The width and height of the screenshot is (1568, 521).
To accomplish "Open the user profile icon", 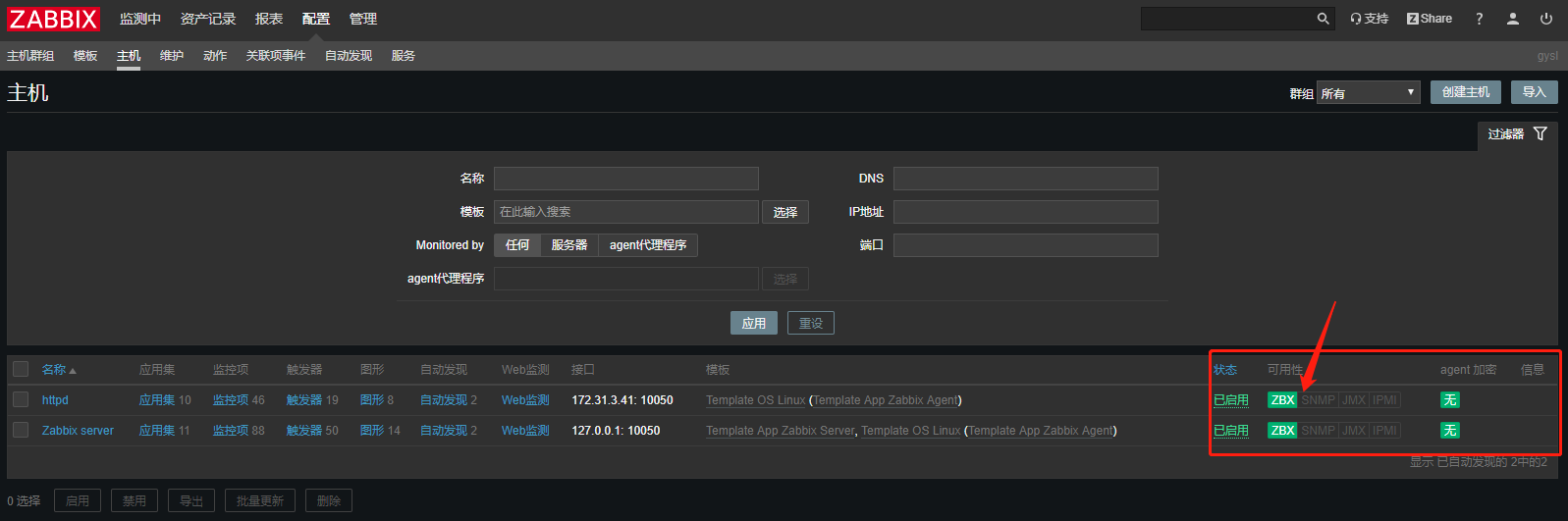I will (x=1513, y=19).
